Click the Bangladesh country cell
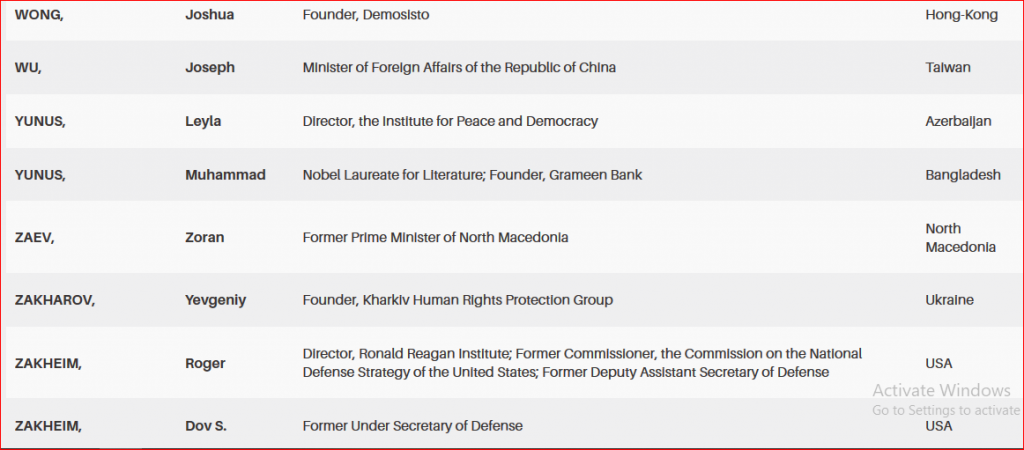Viewport: 1024px width, 450px height. pos(963,175)
